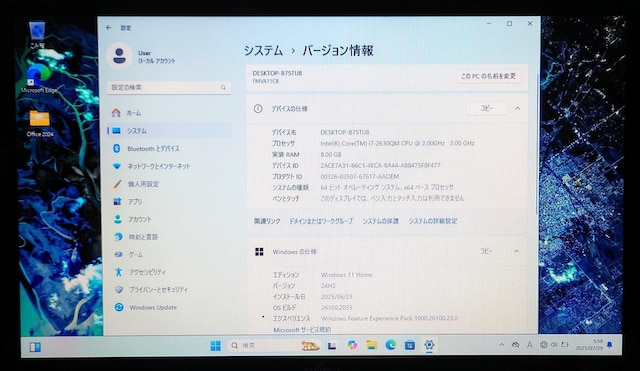
Task: Click the Windows logo in Windows の仕様 header
Action: [259, 252]
